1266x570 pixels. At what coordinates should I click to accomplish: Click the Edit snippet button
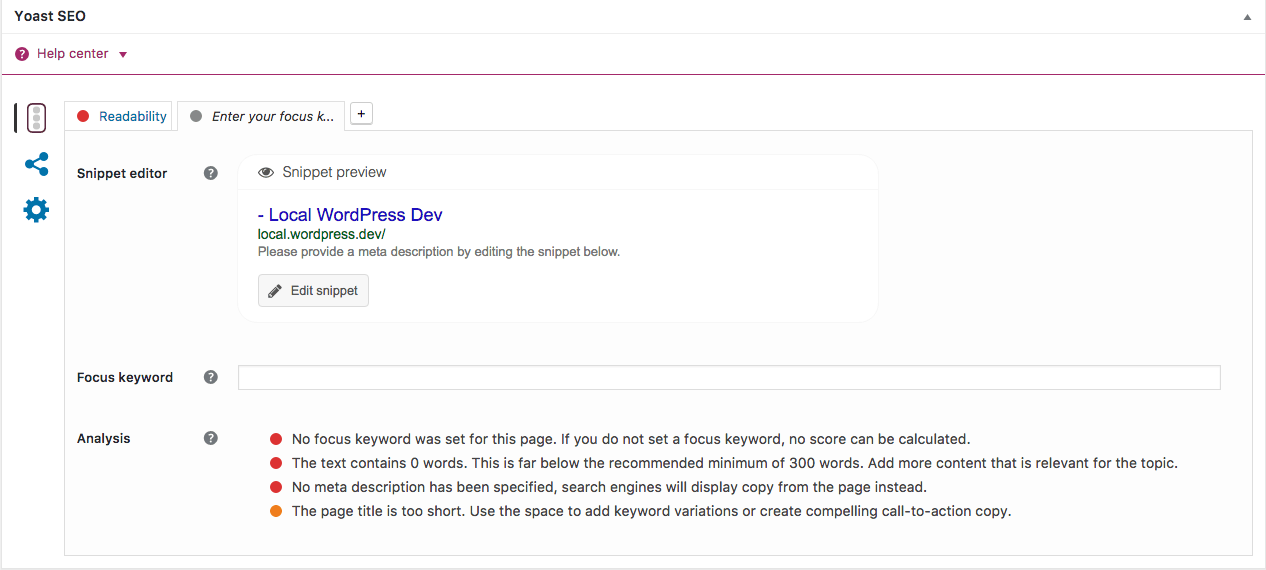tap(313, 291)
